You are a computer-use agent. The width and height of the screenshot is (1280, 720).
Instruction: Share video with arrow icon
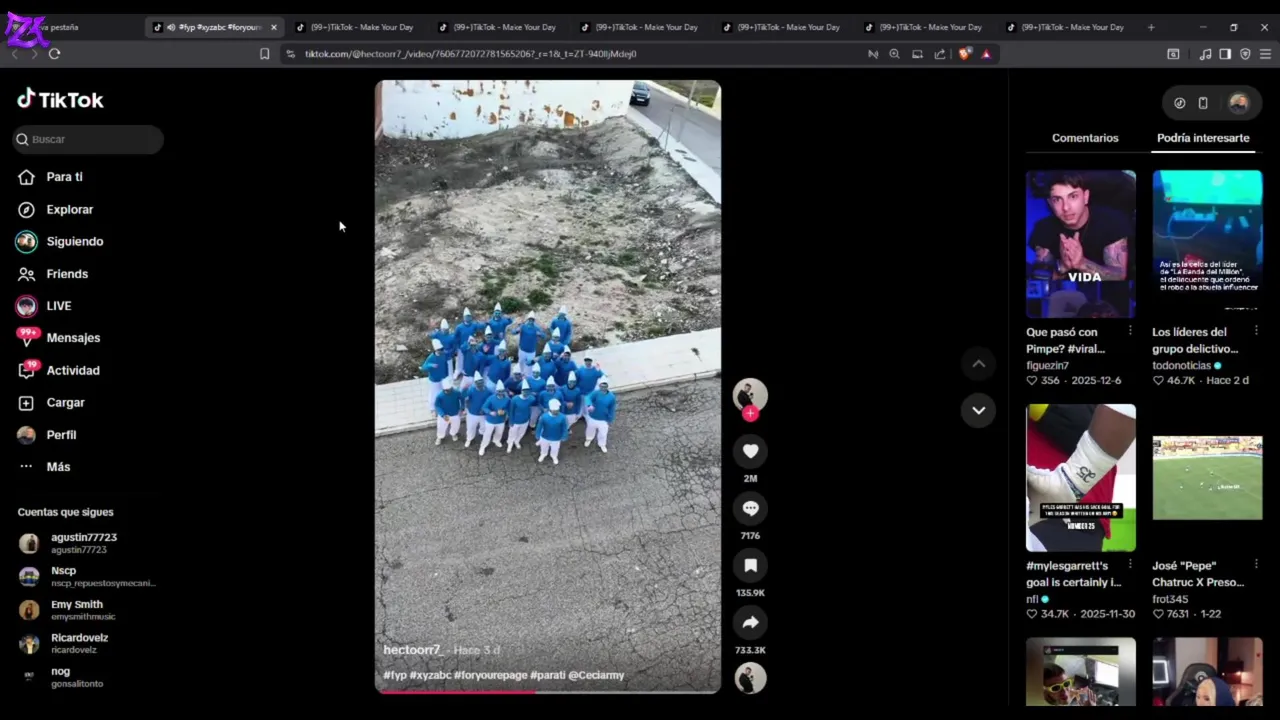750,622
